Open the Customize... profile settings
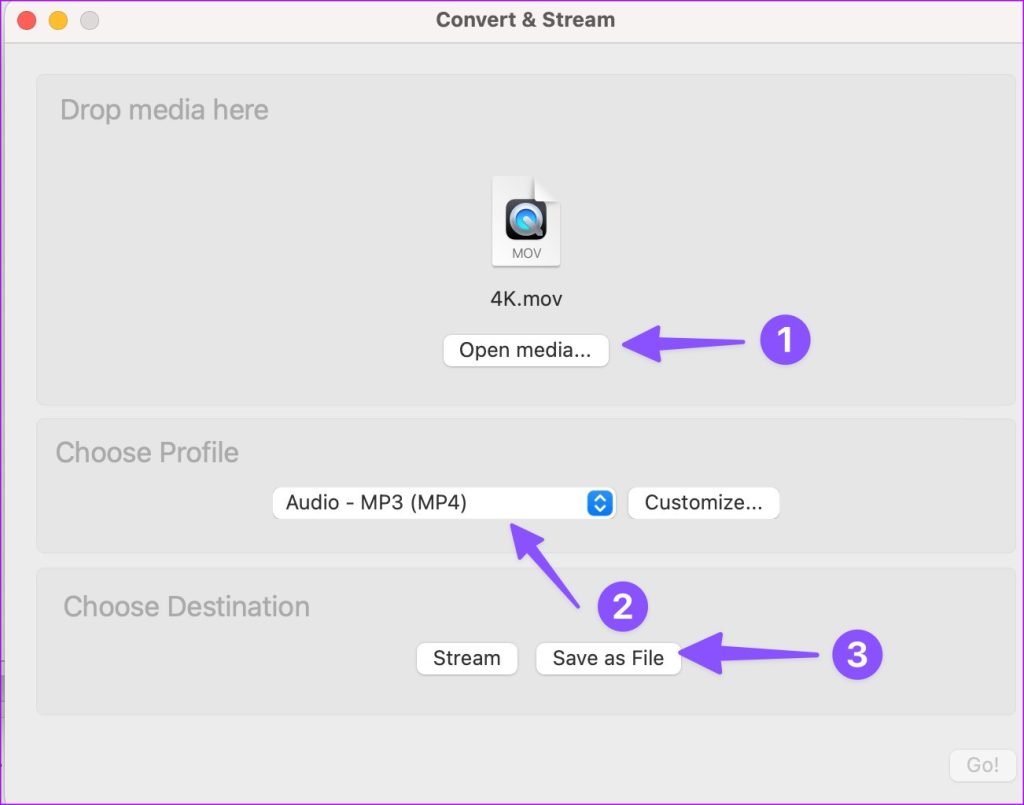 tap(703, 503)
